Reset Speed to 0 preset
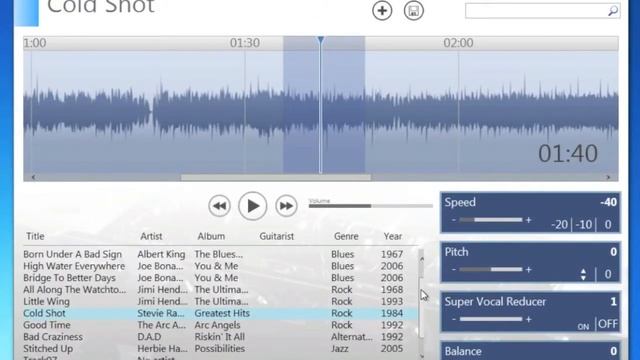 (x=608, y=224)
